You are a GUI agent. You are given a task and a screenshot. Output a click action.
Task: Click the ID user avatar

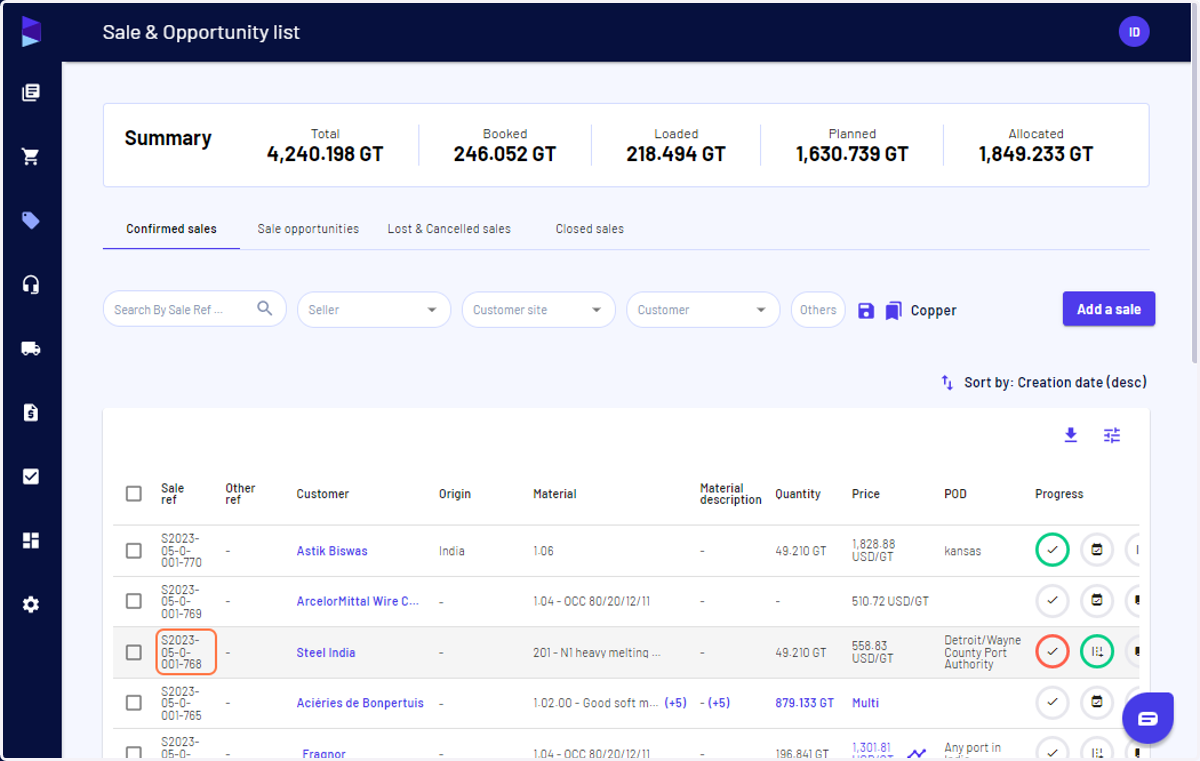click(1134, 32)
